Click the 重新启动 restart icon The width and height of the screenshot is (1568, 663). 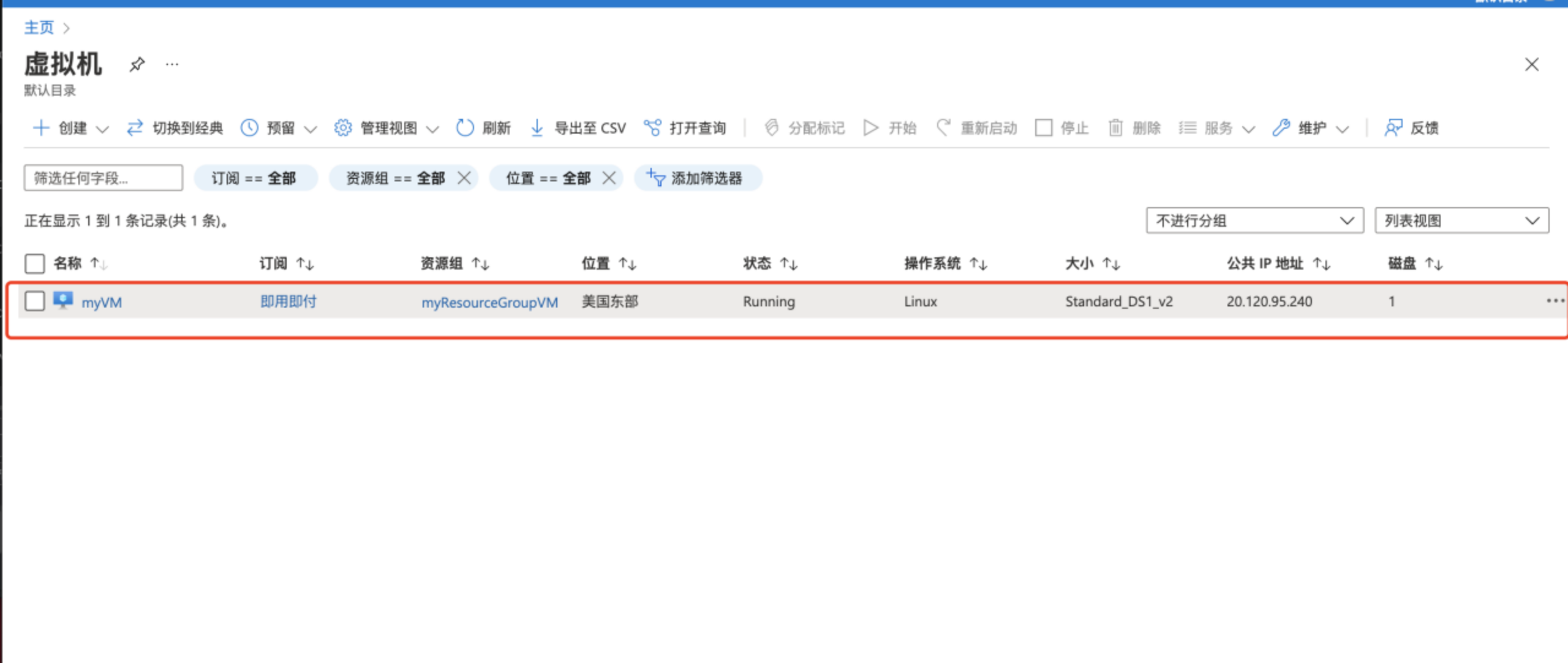point(944,127)
